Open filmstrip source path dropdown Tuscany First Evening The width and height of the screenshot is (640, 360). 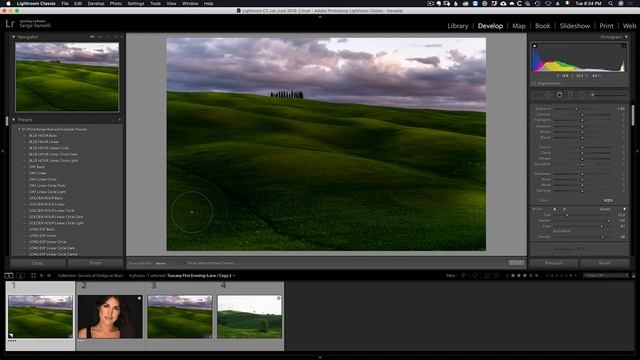201,276
